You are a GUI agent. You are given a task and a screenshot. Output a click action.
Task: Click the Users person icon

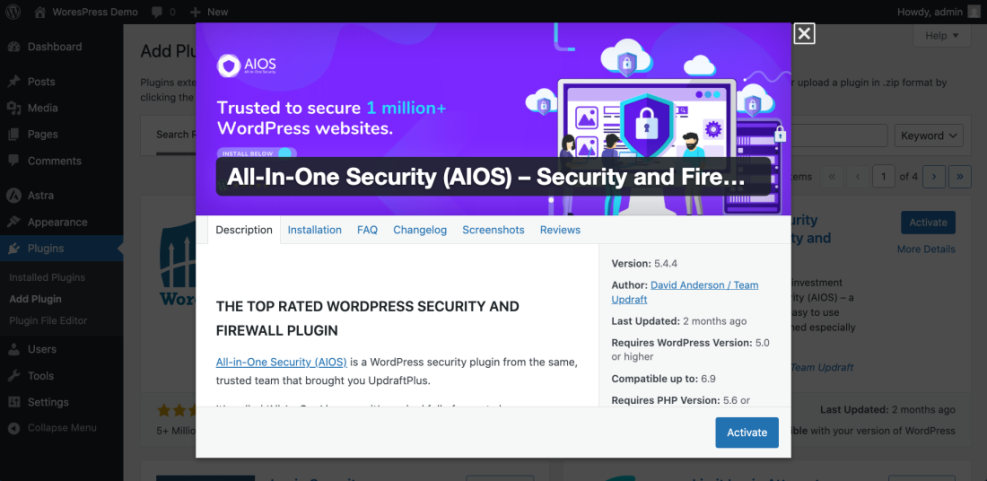tap(14, 349)
